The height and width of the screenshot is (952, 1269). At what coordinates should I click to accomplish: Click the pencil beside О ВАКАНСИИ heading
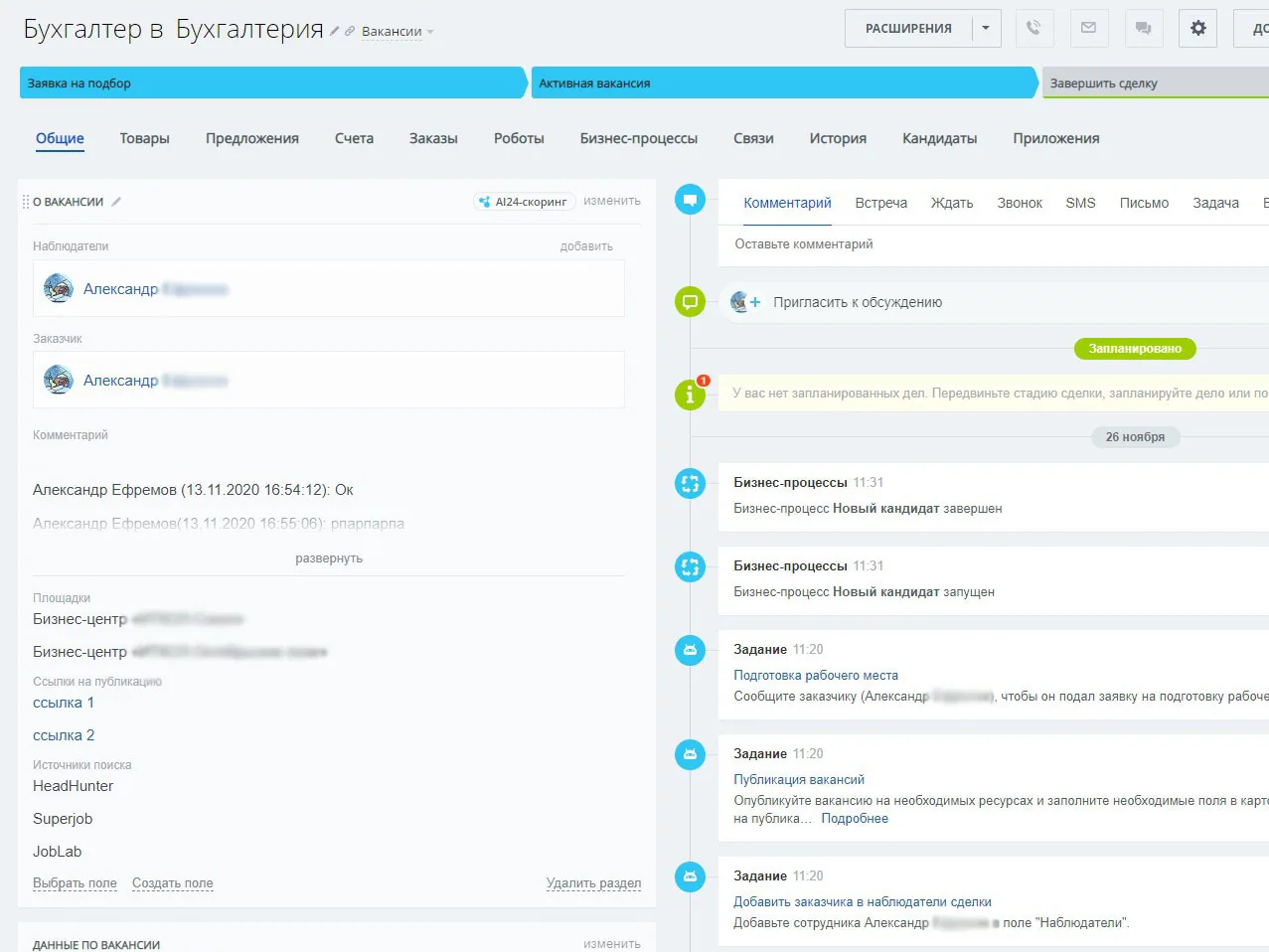click(x=116, y=202)
